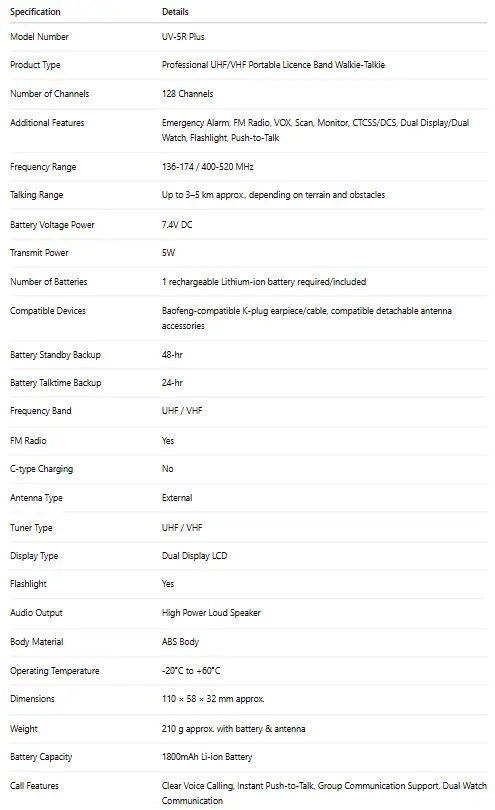Select the 128 Channels value

click(187, 94)
